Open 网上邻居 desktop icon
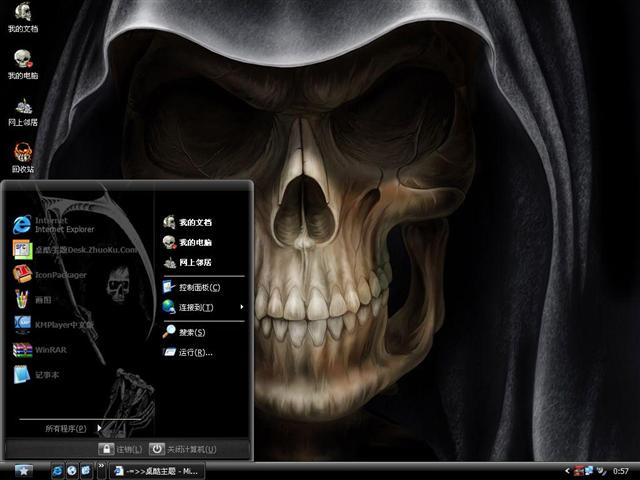This screenshot has height=480, width=640. (x=22, y=108)
